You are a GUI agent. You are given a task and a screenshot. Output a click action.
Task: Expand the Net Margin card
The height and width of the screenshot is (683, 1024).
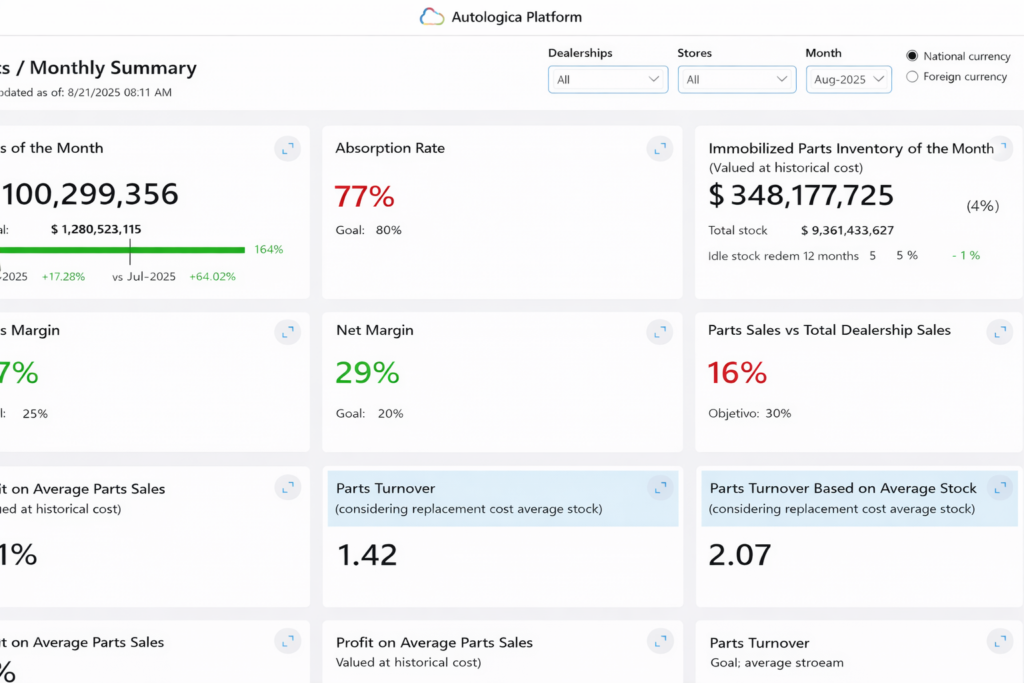[x=660, y=332]
